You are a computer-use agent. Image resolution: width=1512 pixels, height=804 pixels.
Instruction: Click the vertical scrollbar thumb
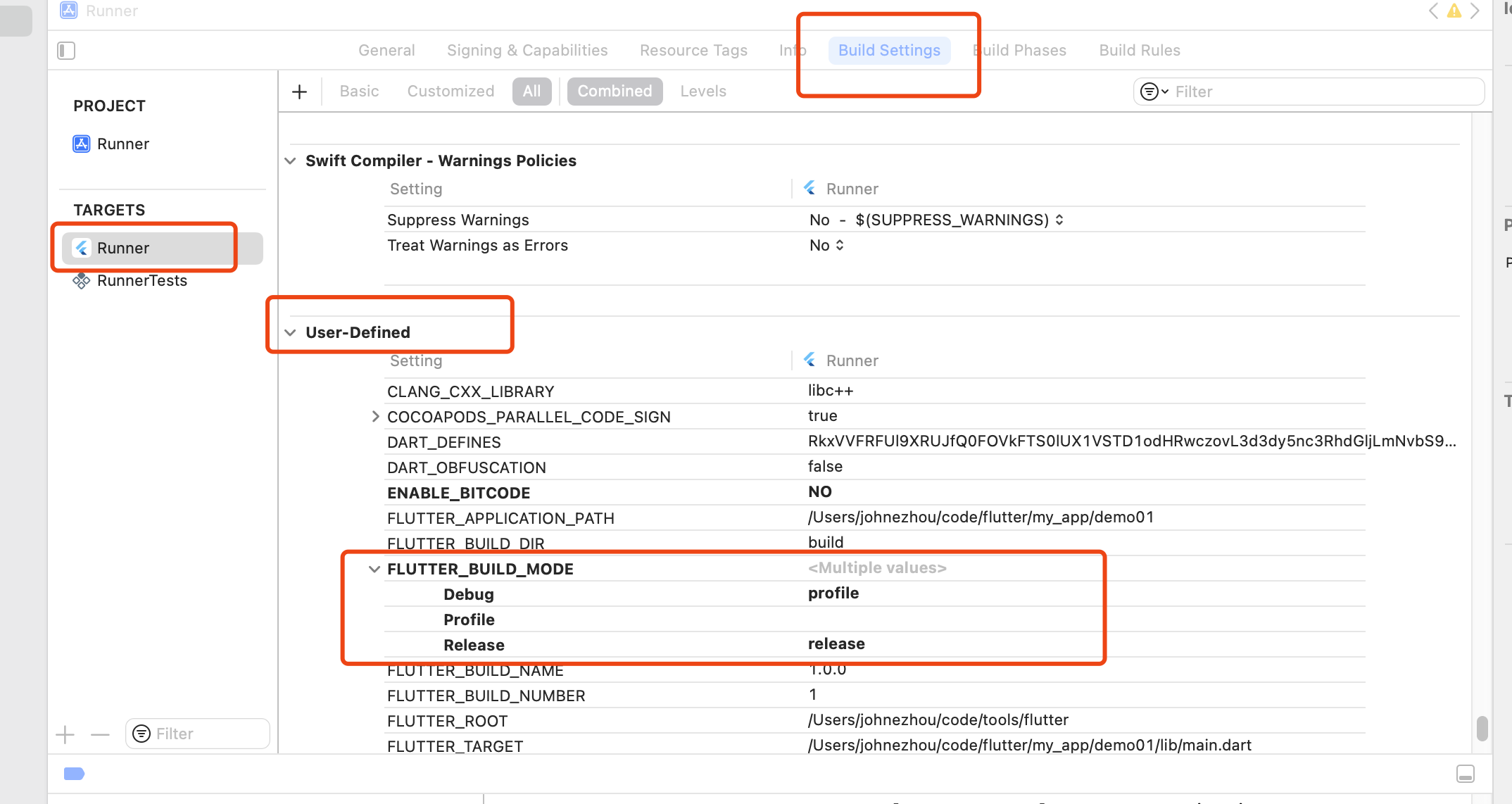tap(1482, 729)
